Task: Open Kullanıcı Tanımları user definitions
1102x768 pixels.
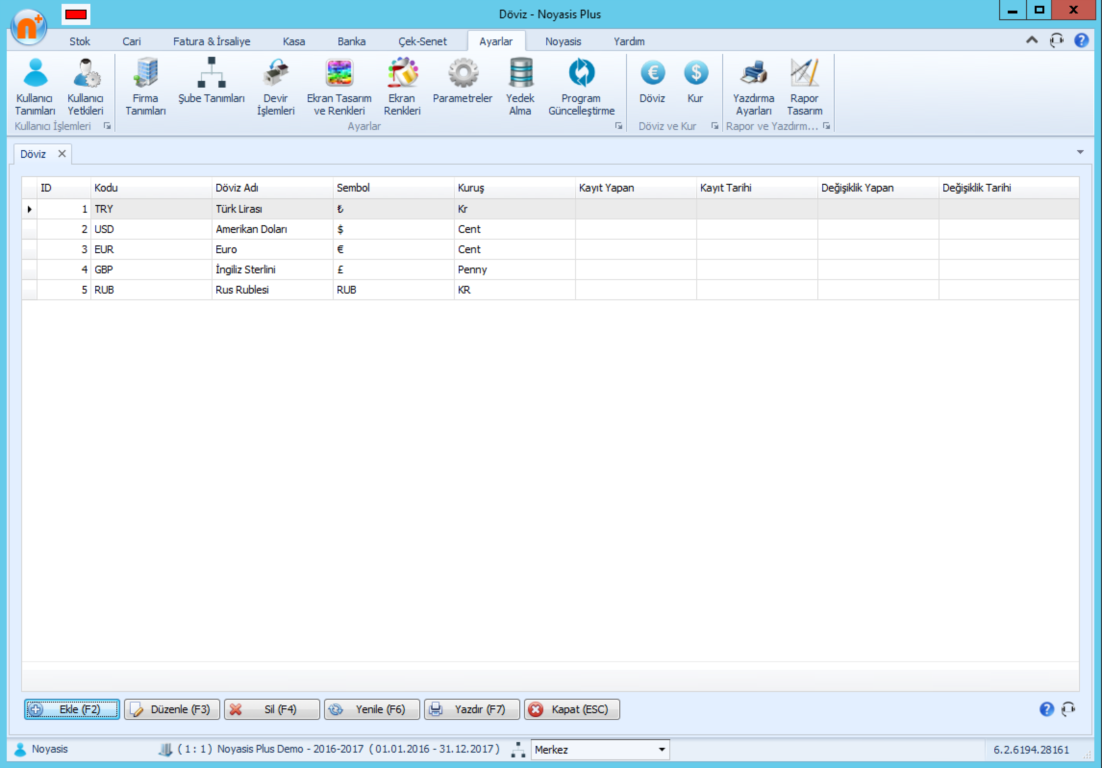Action: (34, 86)
